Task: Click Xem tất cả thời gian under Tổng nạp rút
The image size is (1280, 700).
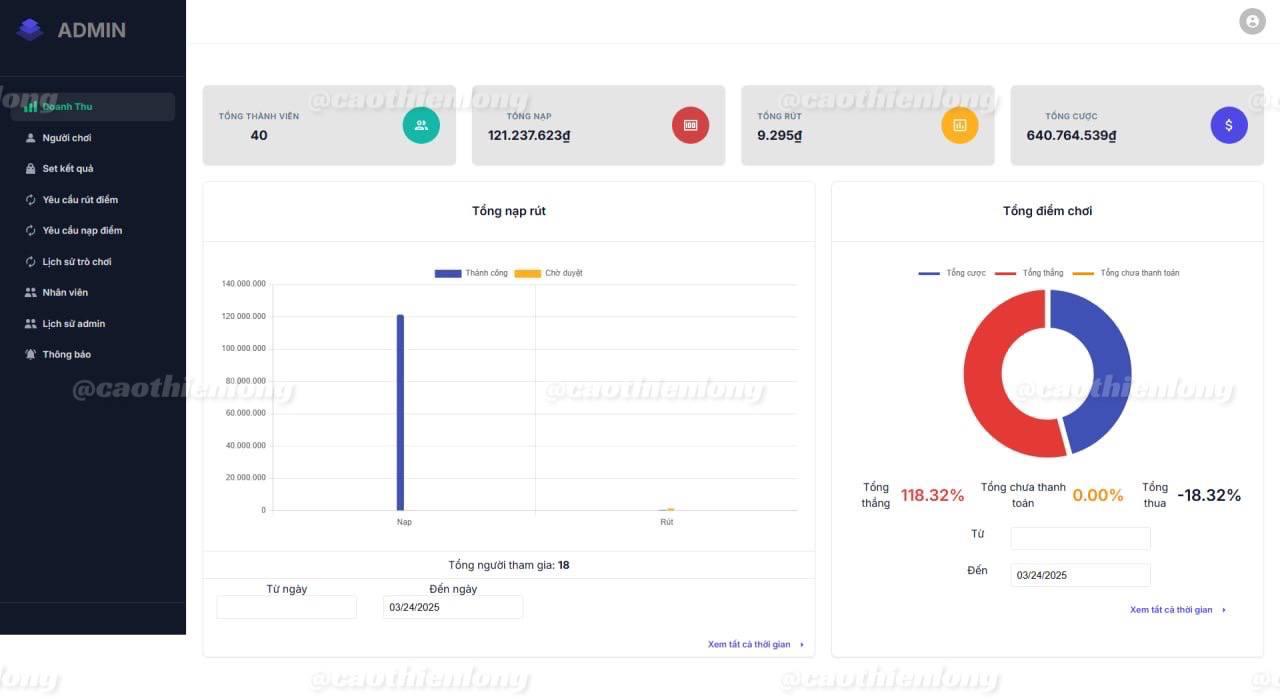Action: 749,645
